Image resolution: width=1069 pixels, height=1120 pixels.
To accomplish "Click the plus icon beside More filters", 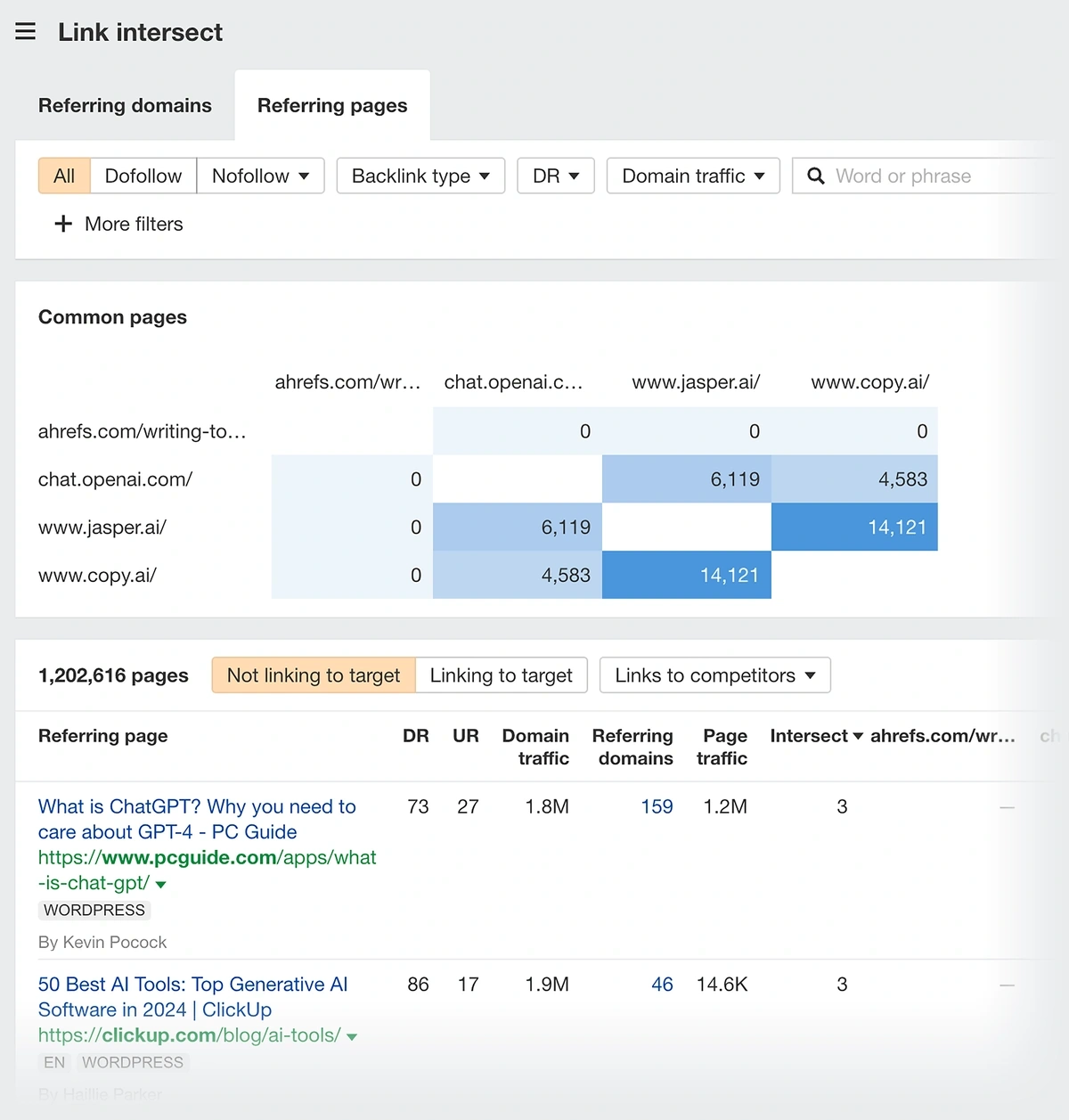I will [x=63, y=224].
